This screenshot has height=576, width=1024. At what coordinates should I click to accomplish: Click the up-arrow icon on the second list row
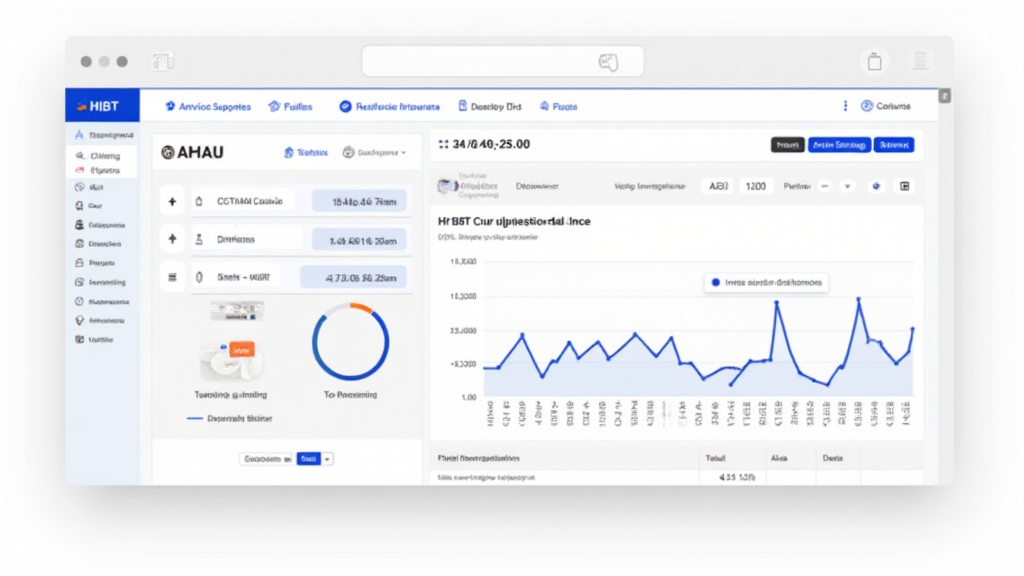tap(172, 239)
